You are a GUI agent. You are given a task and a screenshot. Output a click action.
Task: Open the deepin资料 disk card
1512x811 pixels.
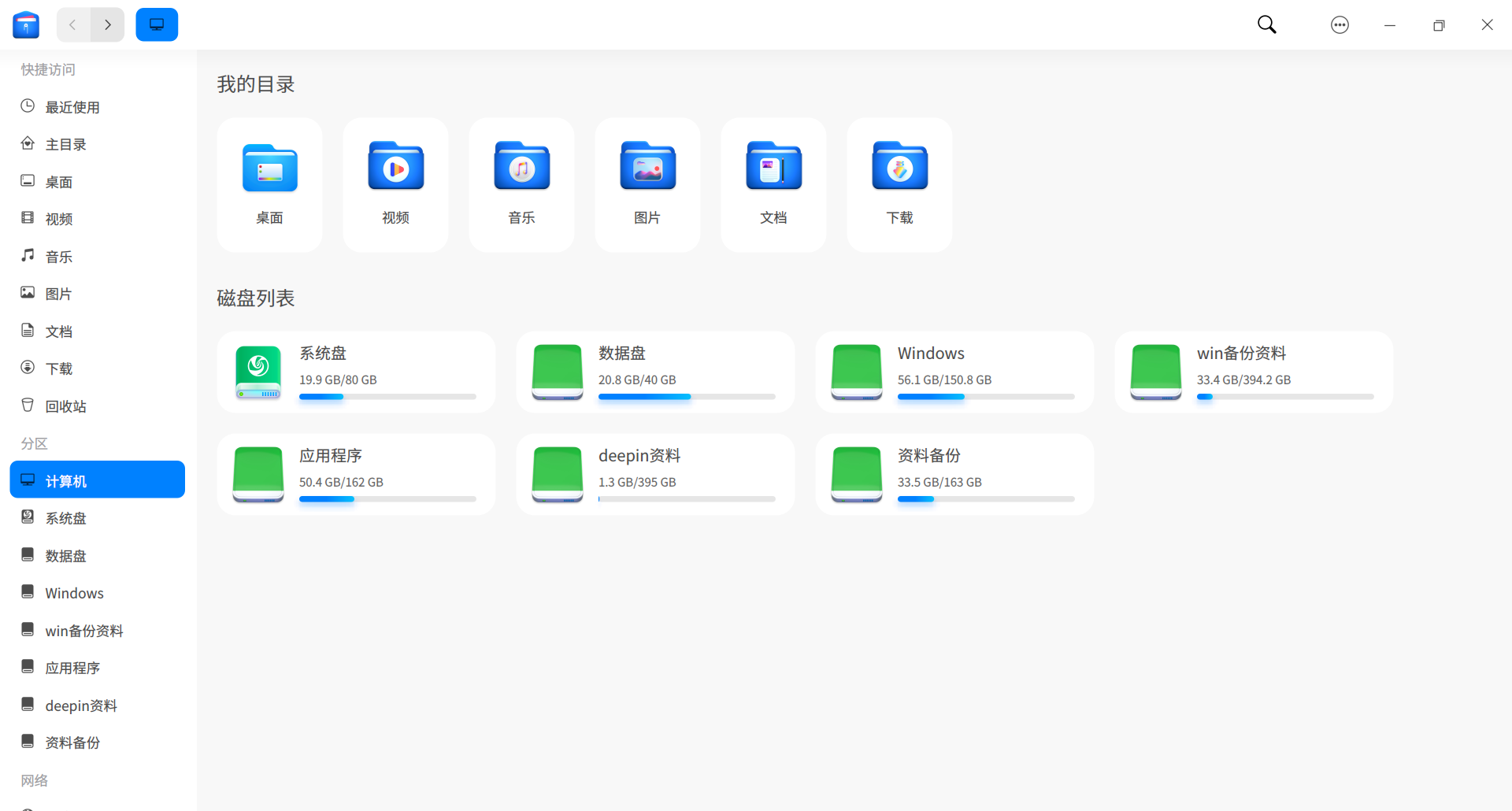[654, 473]
